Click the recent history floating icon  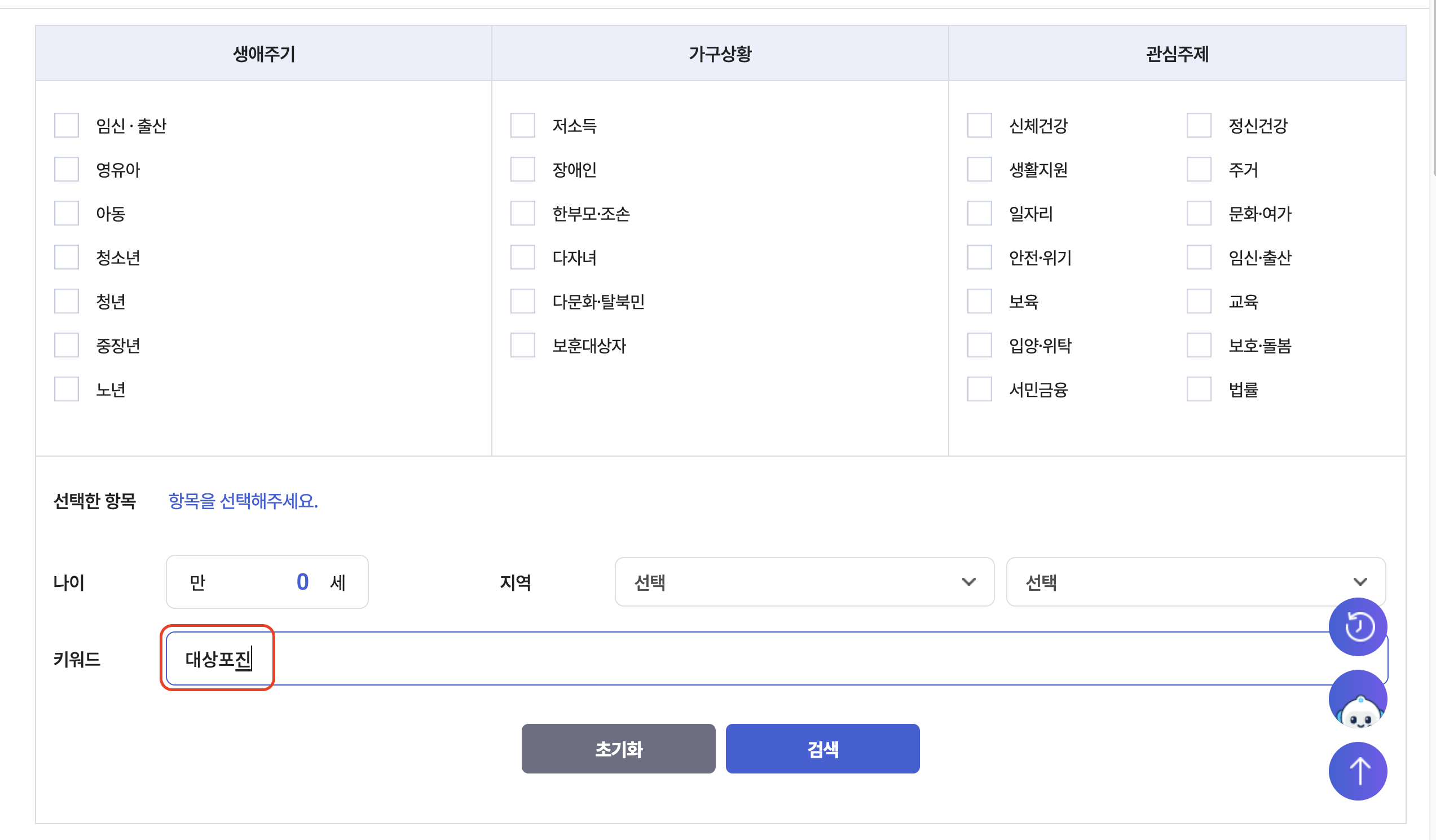[x=1359, y=627]
